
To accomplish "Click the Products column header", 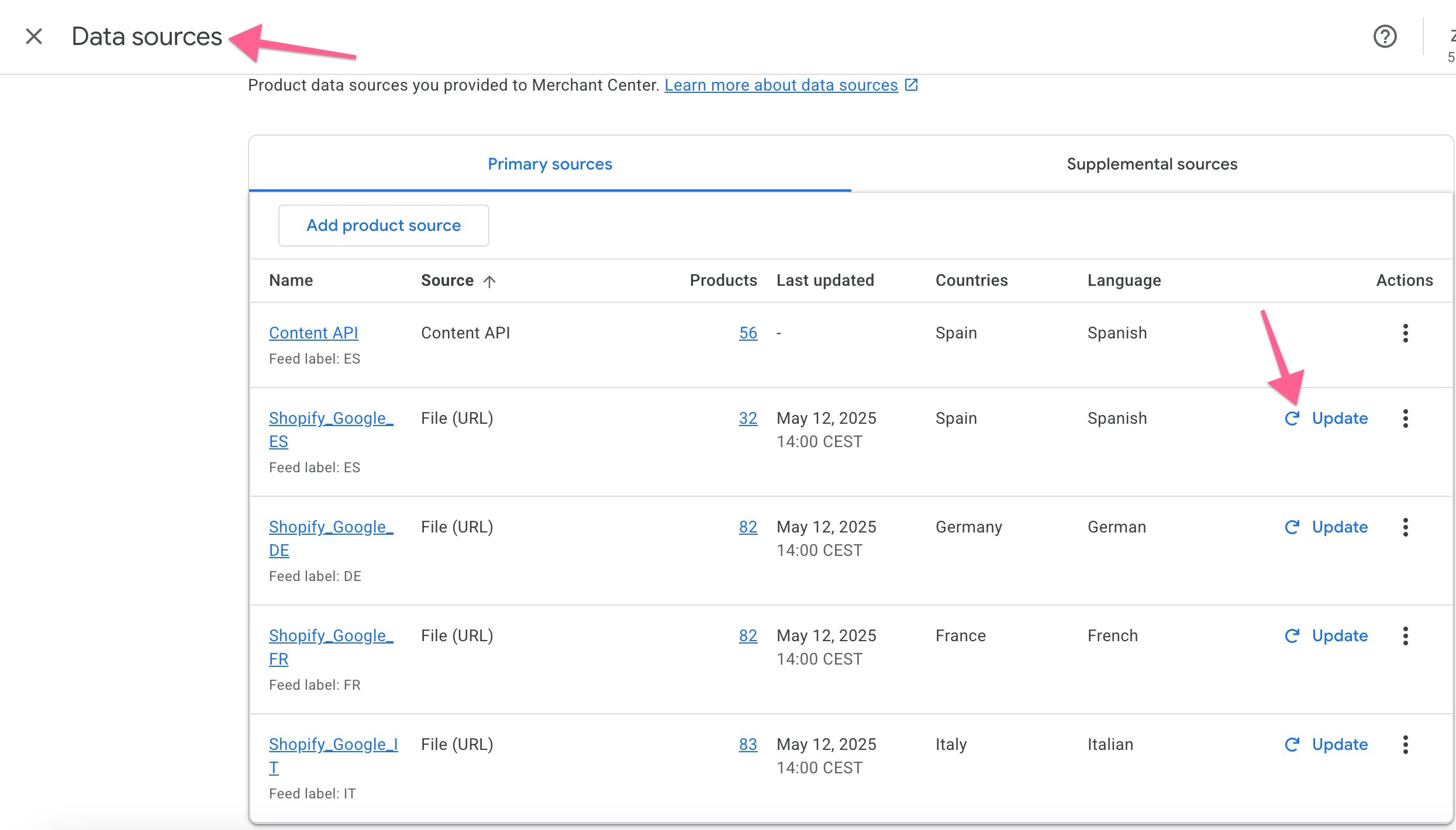I will point(723,281).
